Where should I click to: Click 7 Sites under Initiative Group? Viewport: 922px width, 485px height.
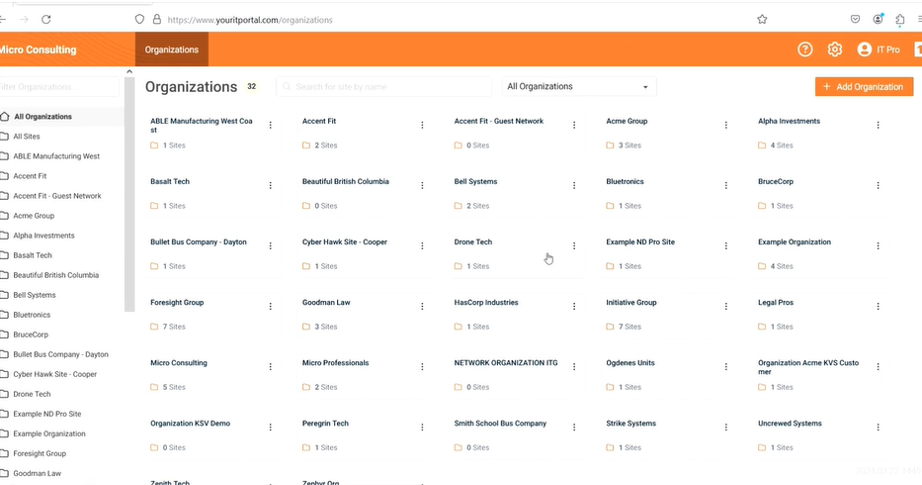[x=630, y=326]
